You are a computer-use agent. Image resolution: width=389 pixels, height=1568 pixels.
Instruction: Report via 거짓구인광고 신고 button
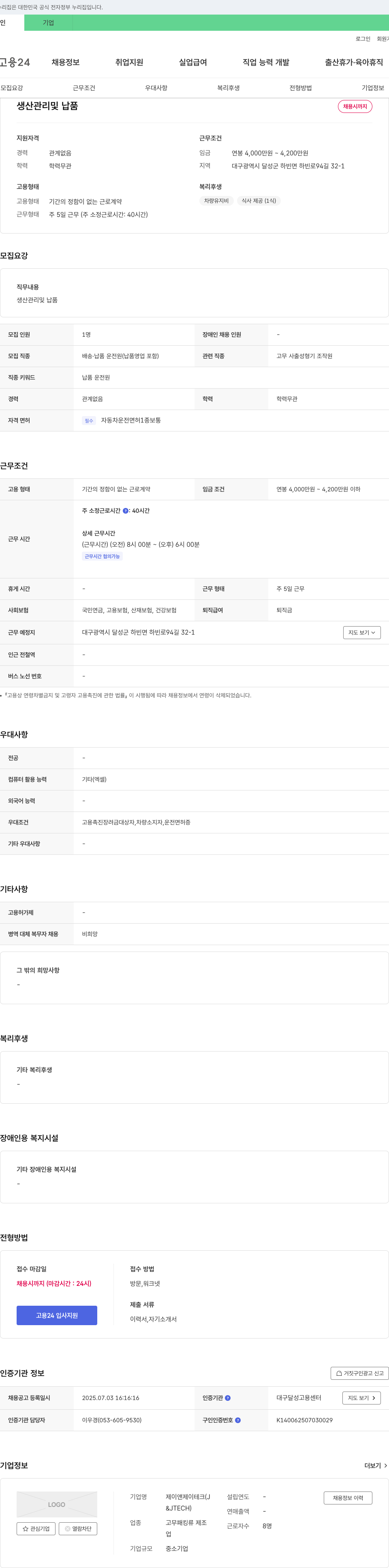(x=360, y=1373)
